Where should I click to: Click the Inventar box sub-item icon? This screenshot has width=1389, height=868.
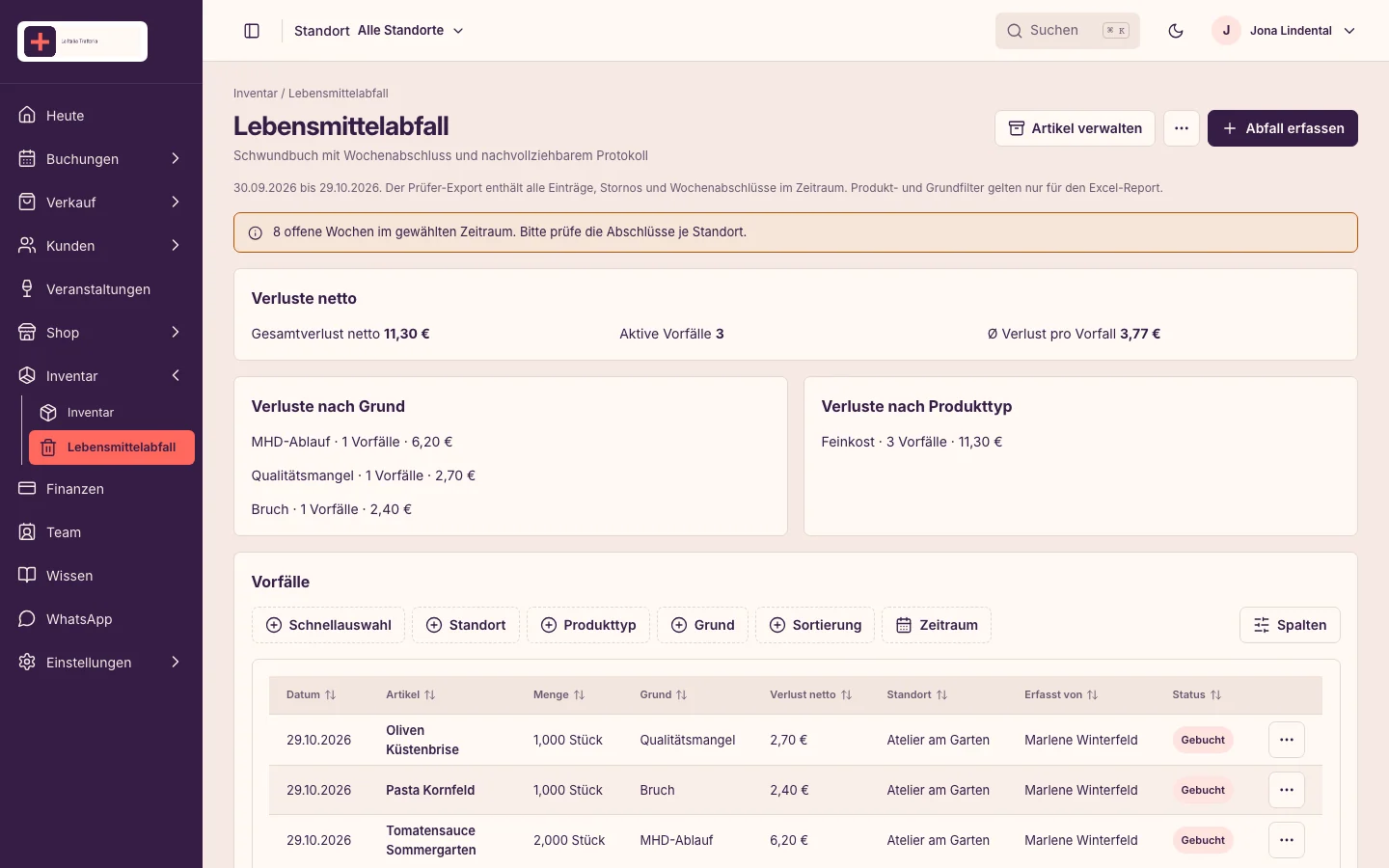pyautogui.click(x=48, y=413)
